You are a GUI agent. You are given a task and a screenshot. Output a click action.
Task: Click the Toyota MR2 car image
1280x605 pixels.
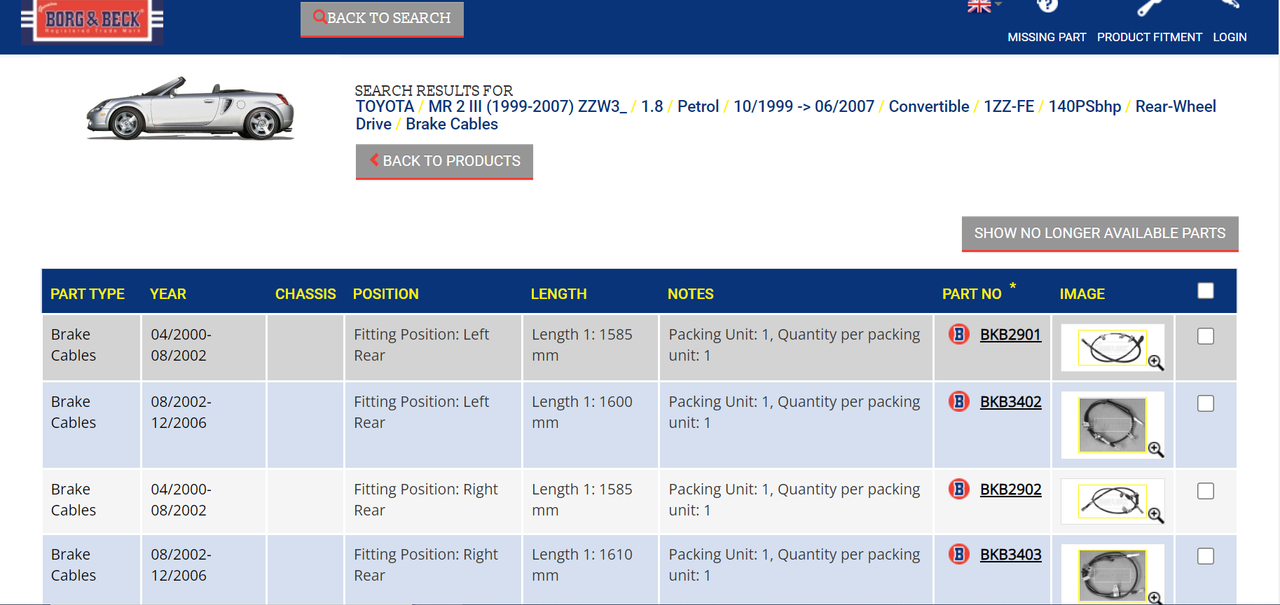tap(189, 108)
